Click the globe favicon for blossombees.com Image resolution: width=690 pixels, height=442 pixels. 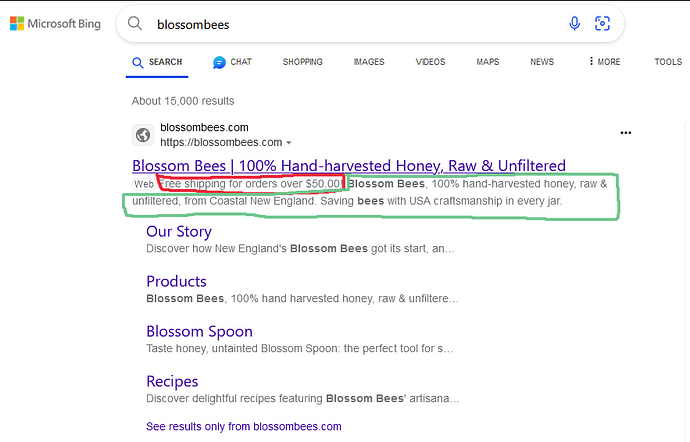click(143, 135)
